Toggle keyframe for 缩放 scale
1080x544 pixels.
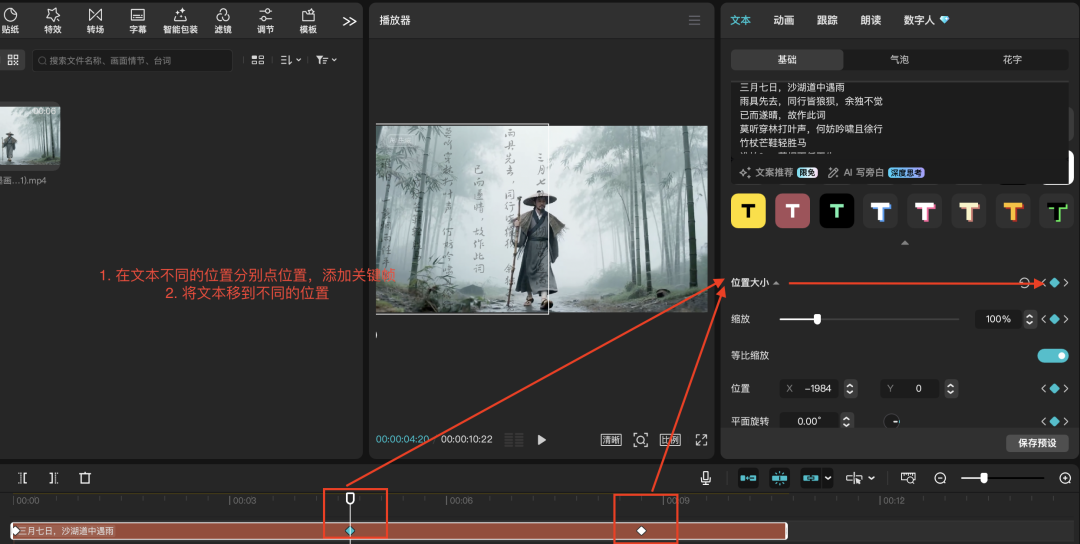1054,319
